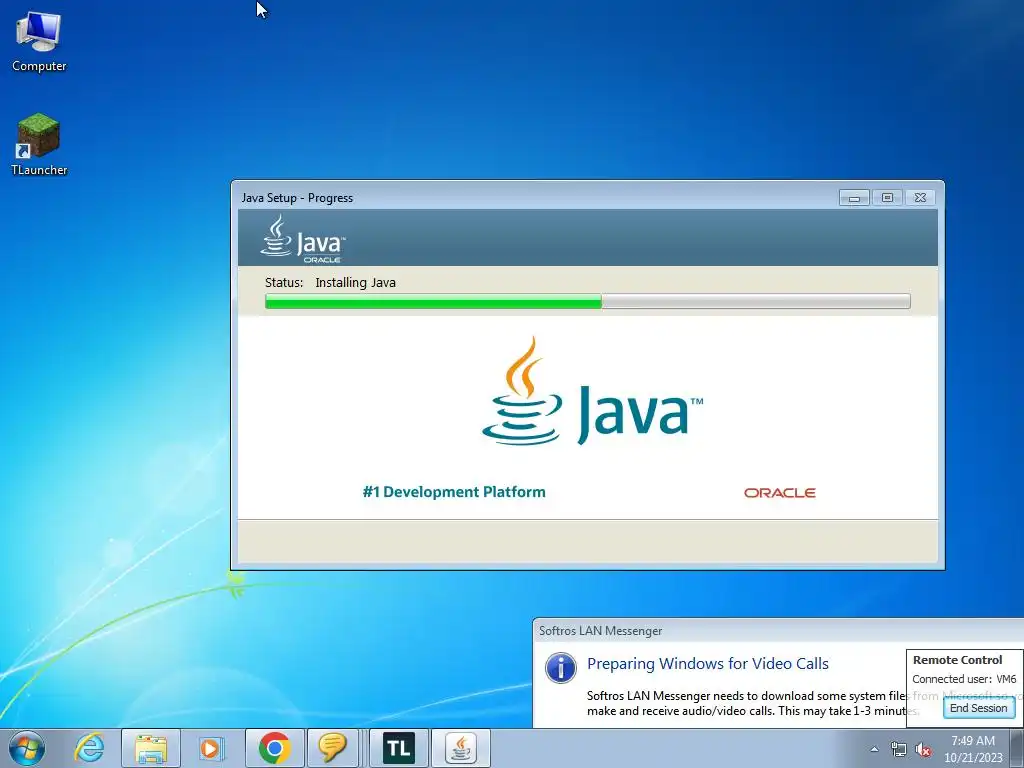Click the Java Setup - Progress title bar
This screenshot has height=768, width=1024.
coord(536,197)
